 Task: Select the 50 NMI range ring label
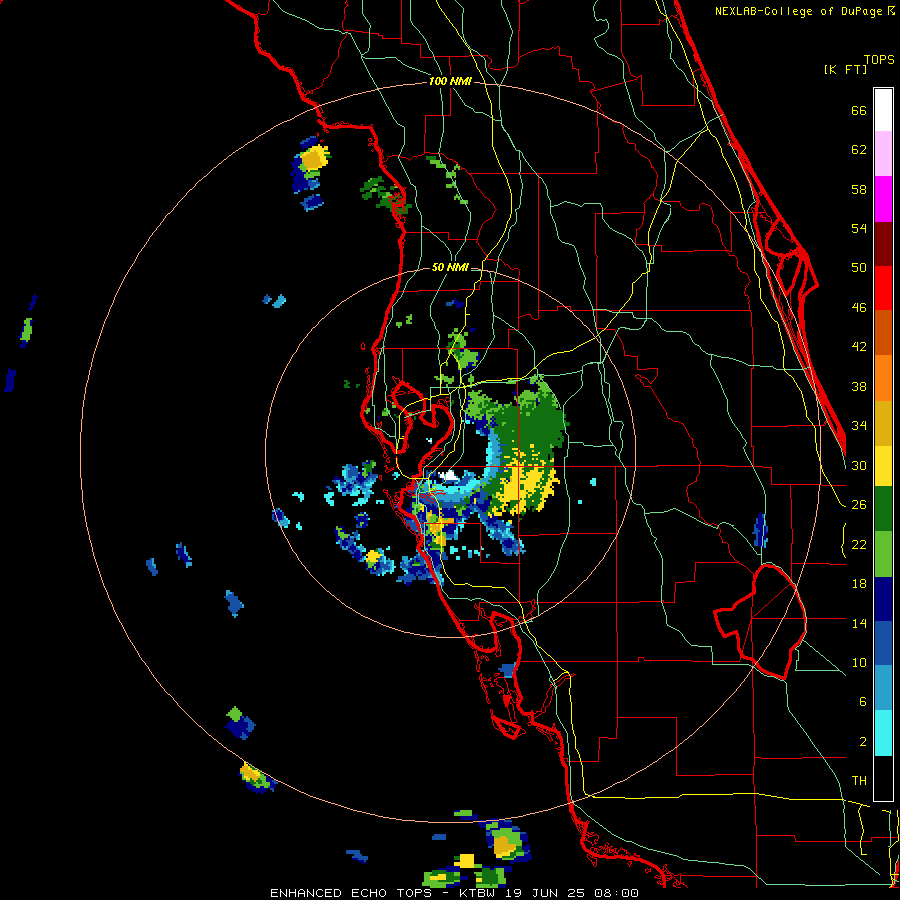(449, 267)
